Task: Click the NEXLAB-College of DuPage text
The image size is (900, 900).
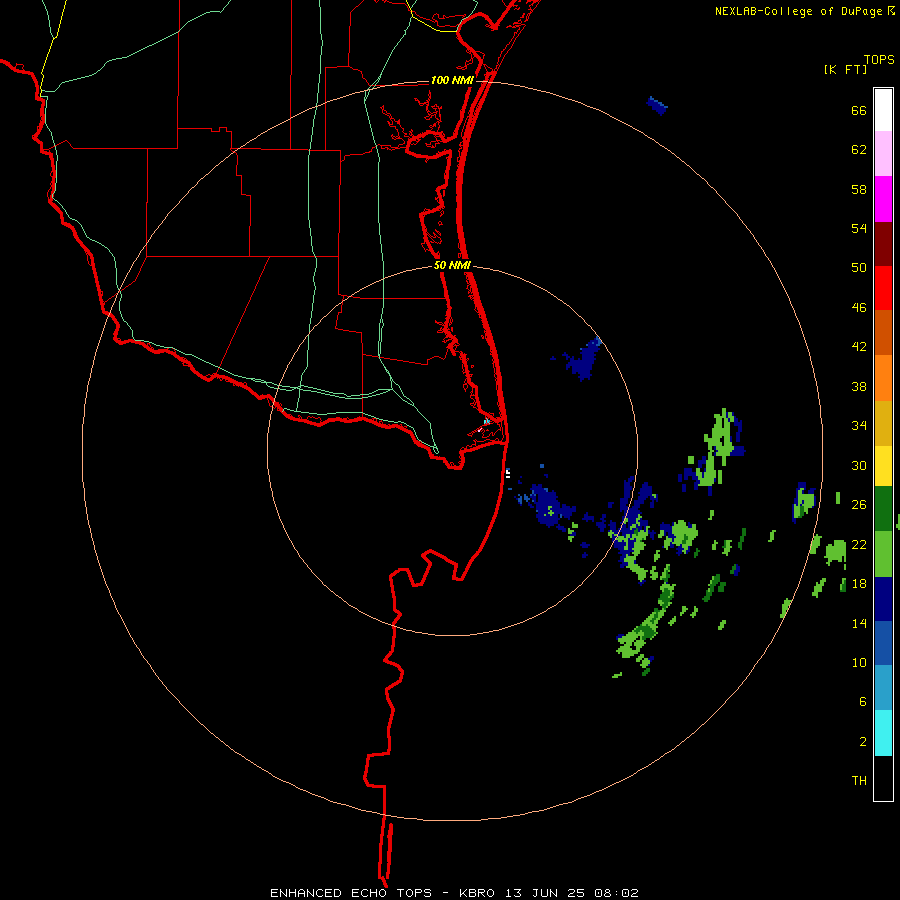Action: pyautogui.click(x=798, y=11)
